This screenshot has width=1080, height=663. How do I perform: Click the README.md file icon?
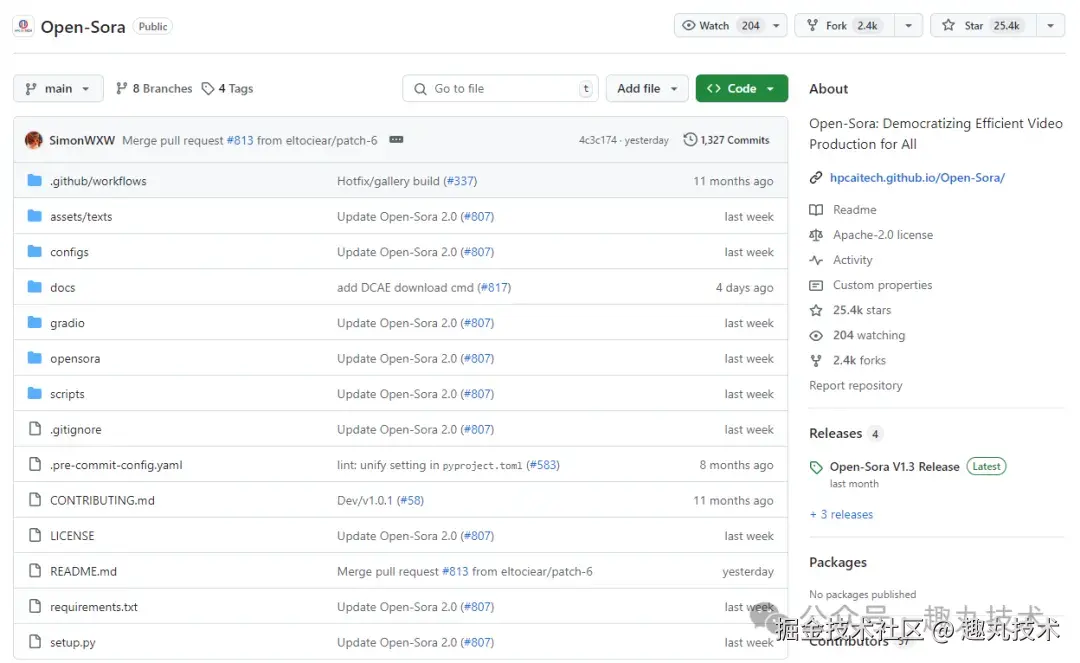click(x=34, y=571)
